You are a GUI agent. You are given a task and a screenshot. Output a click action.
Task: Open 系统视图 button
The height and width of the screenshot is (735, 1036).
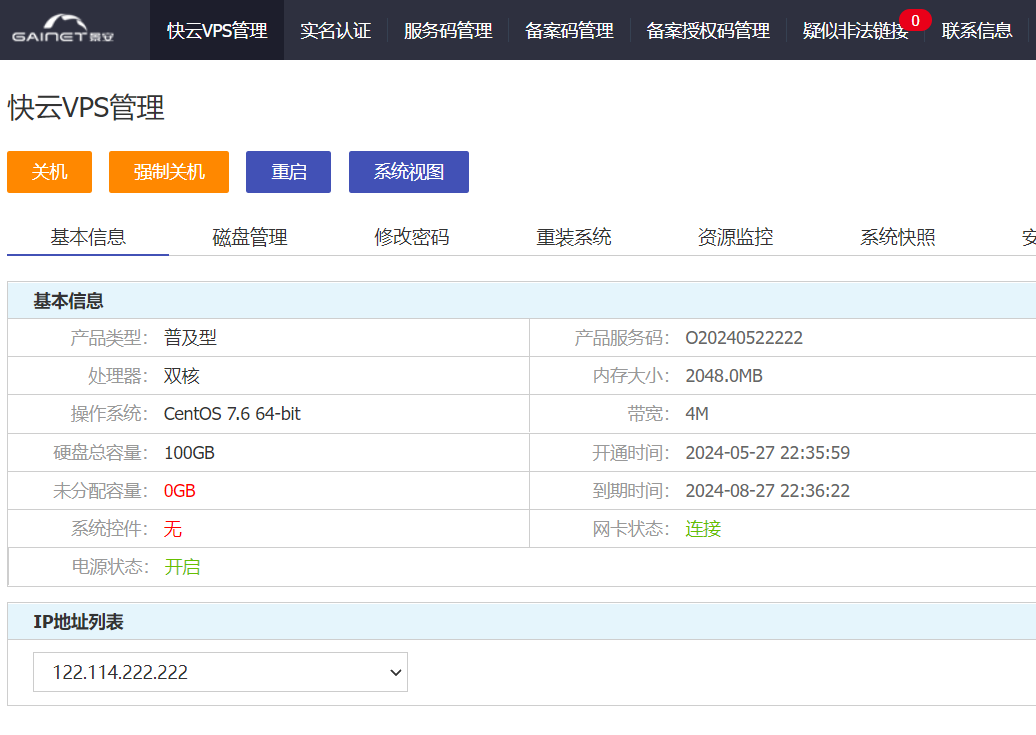tap(408, 172)
